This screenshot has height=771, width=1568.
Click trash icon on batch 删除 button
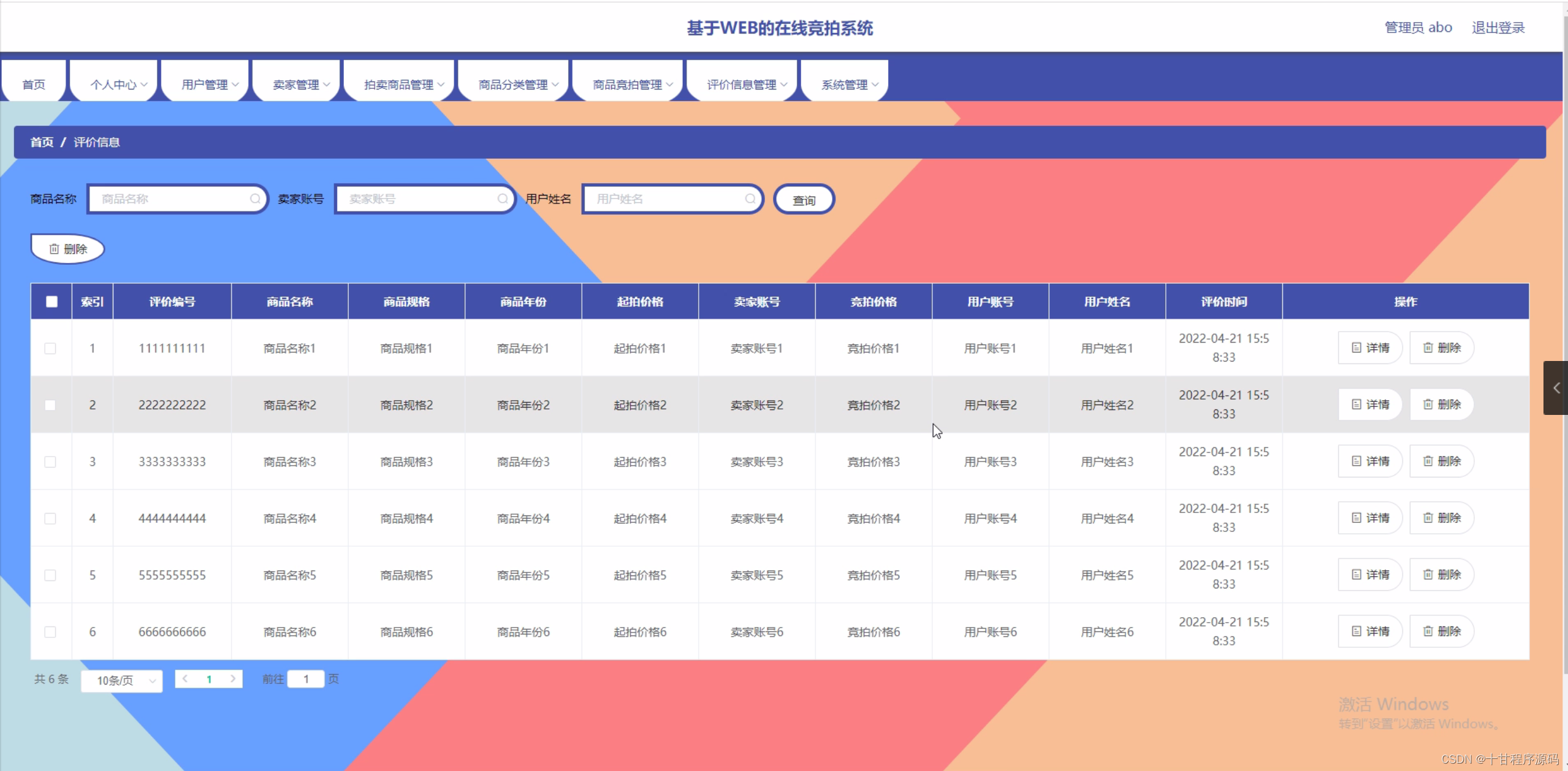coord(54,249)
